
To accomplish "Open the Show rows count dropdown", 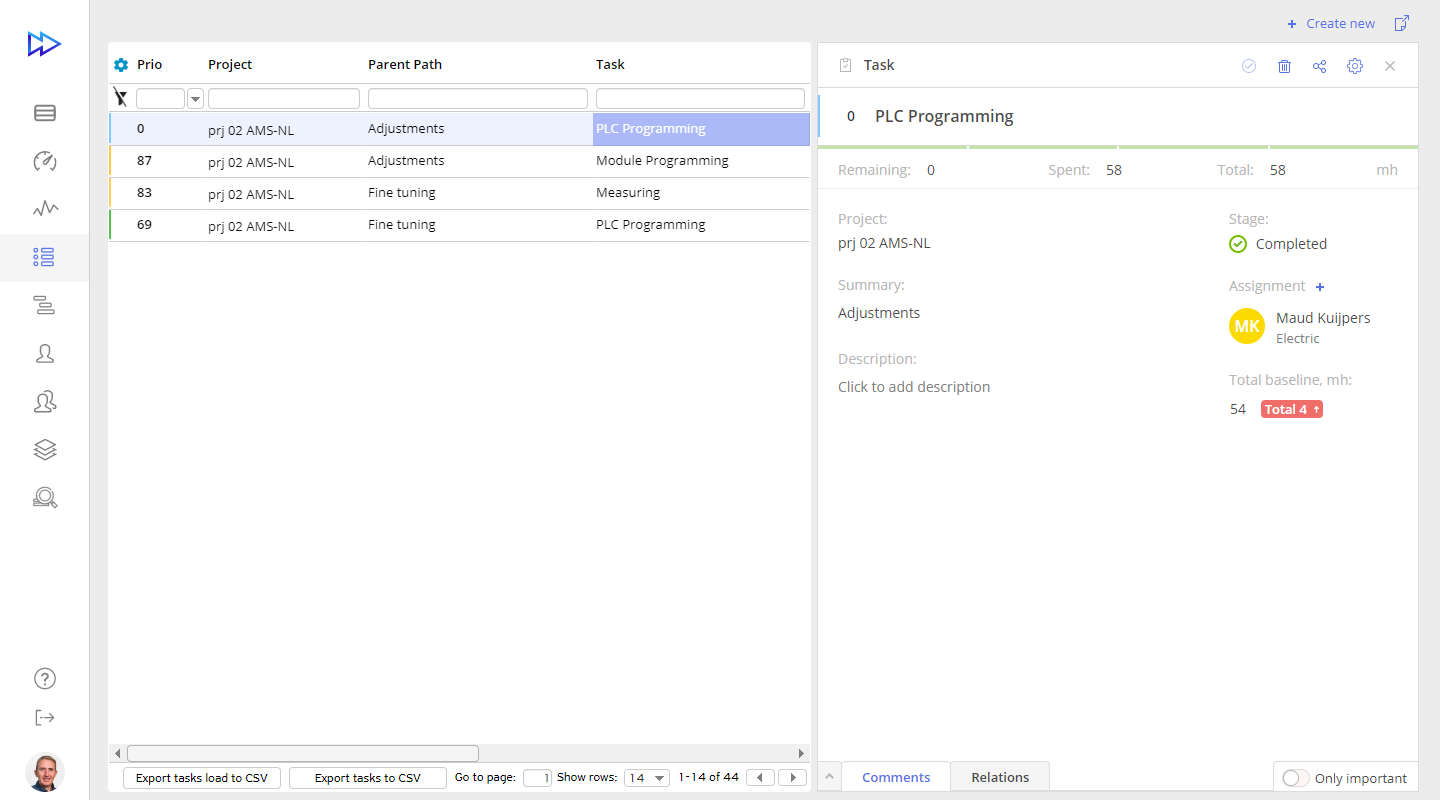I will tap(647, 778).
